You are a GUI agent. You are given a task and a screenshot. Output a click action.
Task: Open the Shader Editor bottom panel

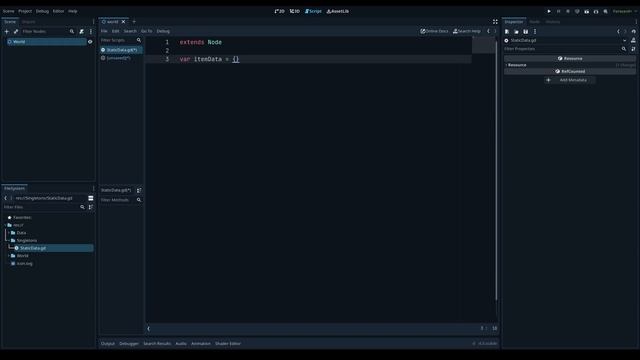pyautogui.click(x=228, y=344)
